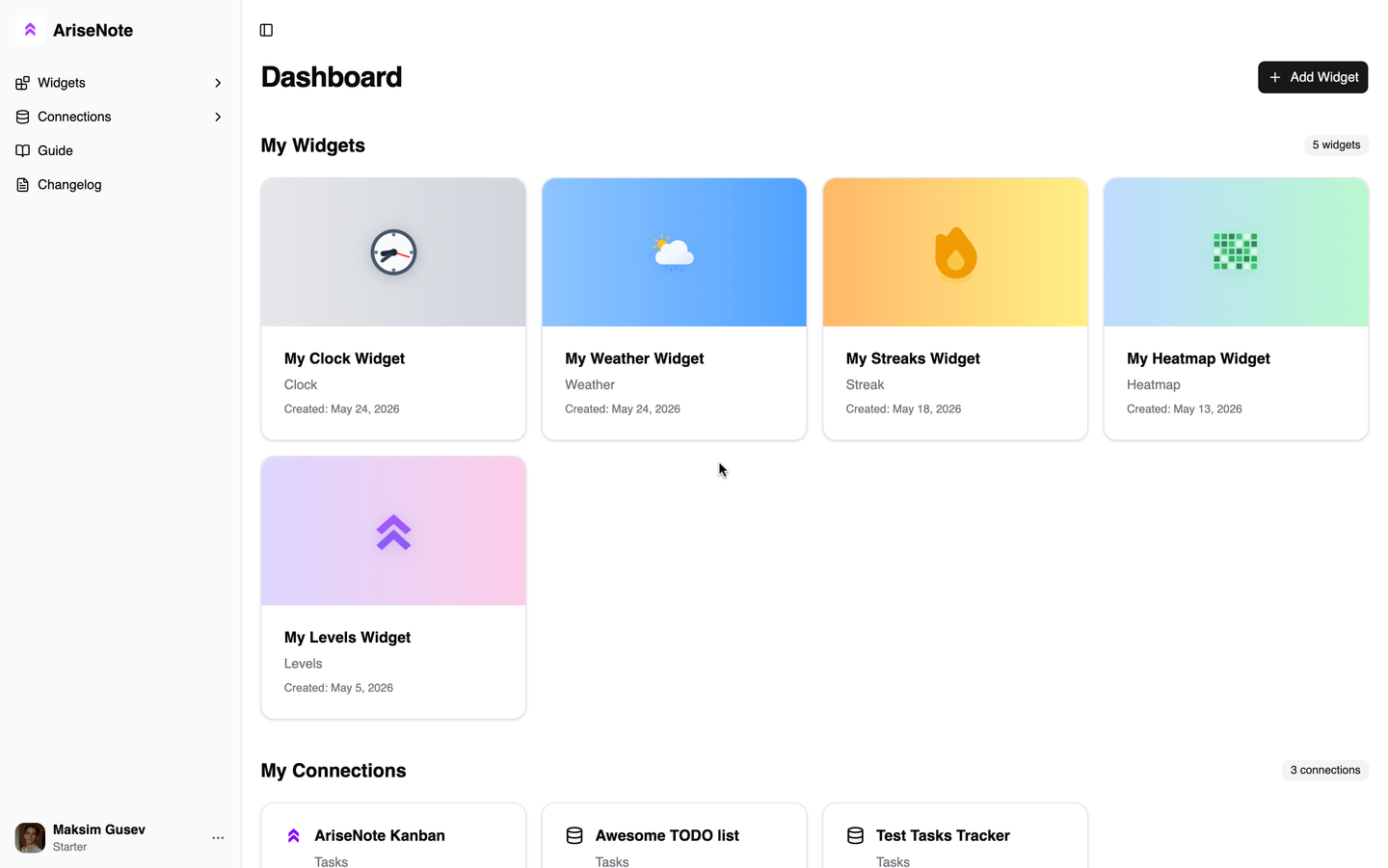Click the database icon for Test Tasks Tracker
The height and width of the screenshot is (868, 1388).
coord(855,836)
